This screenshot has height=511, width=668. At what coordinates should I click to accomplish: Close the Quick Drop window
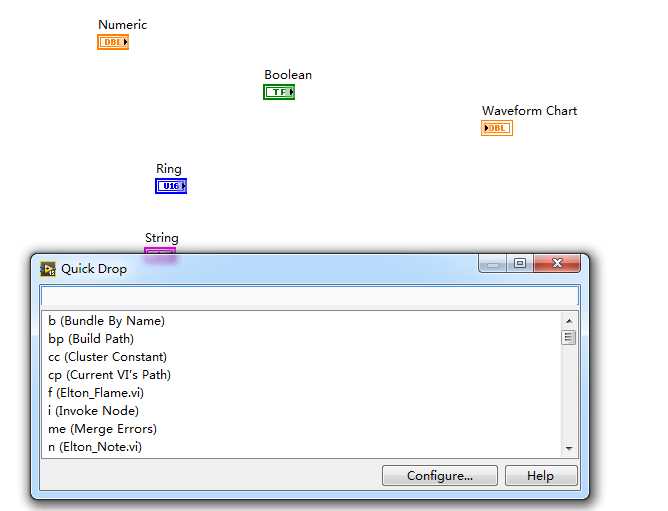(557, 264)
